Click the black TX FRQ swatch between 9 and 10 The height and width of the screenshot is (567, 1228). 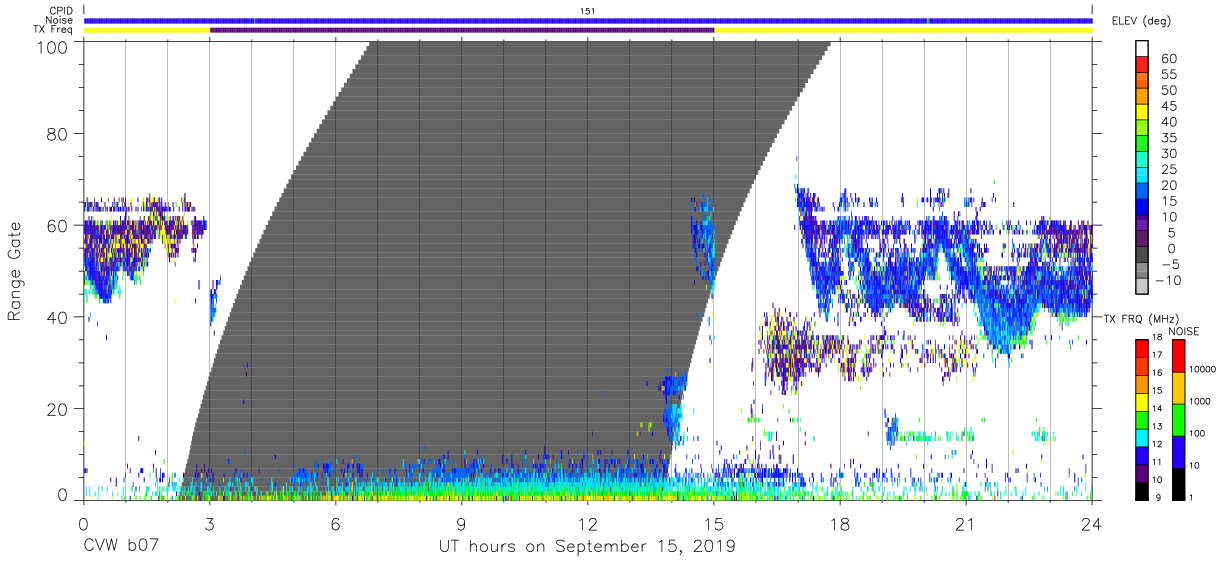(x=1142, y=490)
